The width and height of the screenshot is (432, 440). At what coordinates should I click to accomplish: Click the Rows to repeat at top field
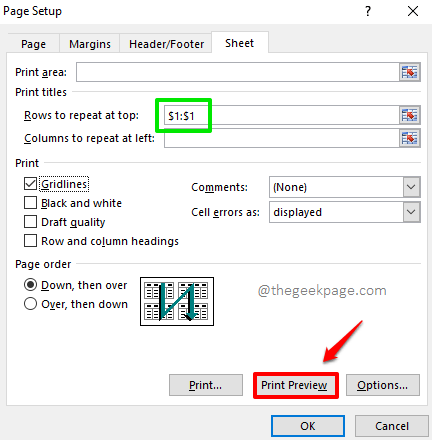click(282, 115)
